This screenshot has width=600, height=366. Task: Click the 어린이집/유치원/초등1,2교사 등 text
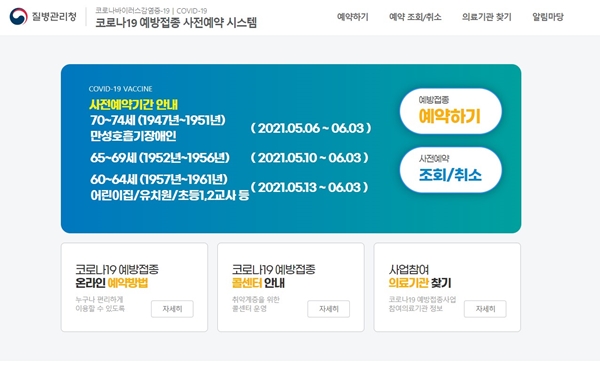tap(170, 195)
